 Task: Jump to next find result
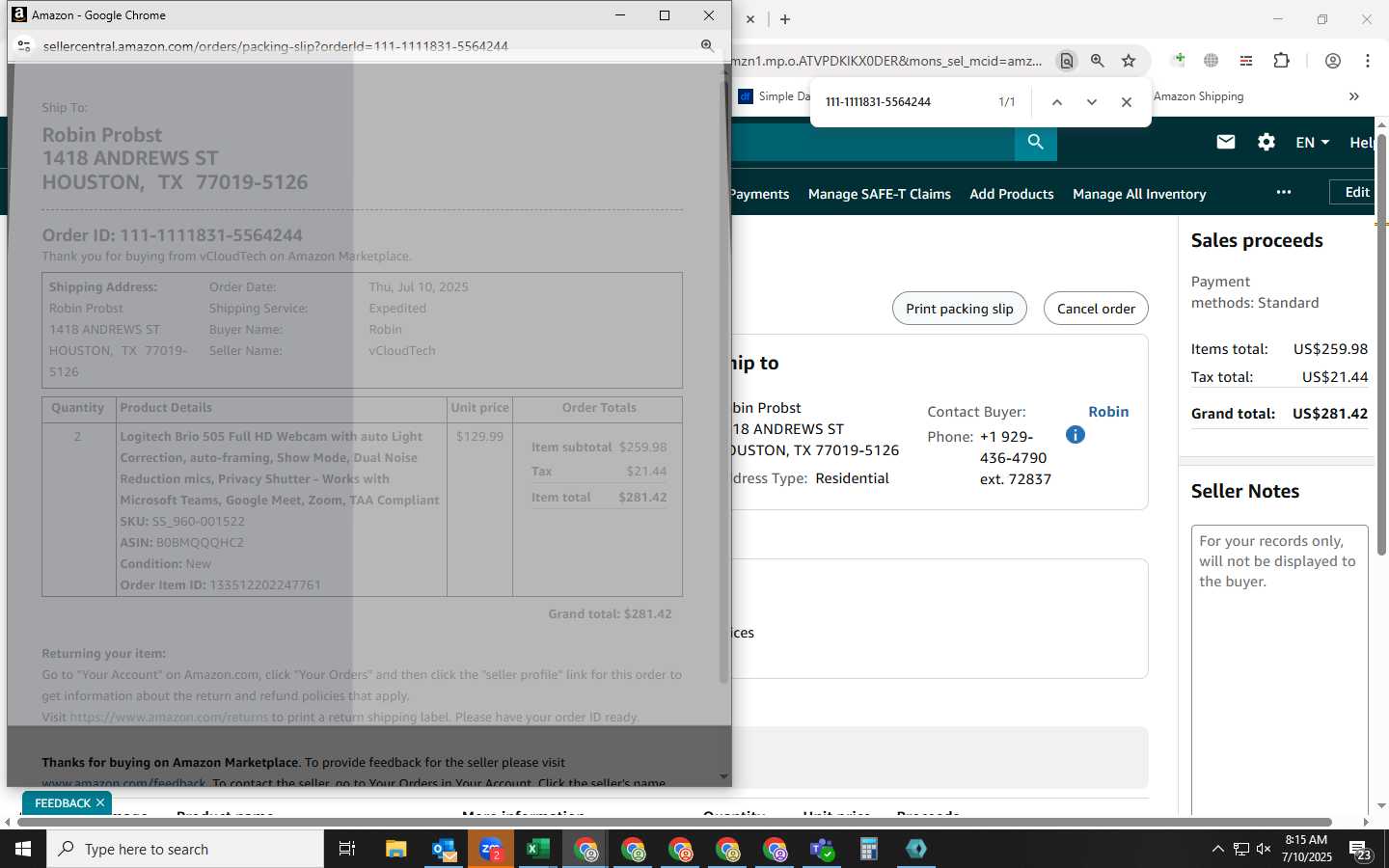1092,102
